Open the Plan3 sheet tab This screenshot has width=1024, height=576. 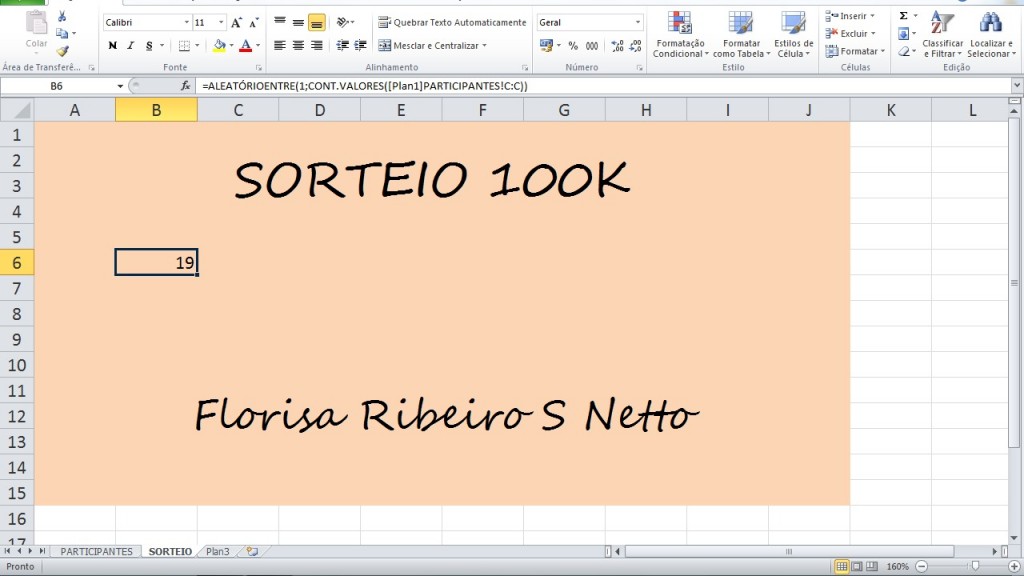point(216,550)
